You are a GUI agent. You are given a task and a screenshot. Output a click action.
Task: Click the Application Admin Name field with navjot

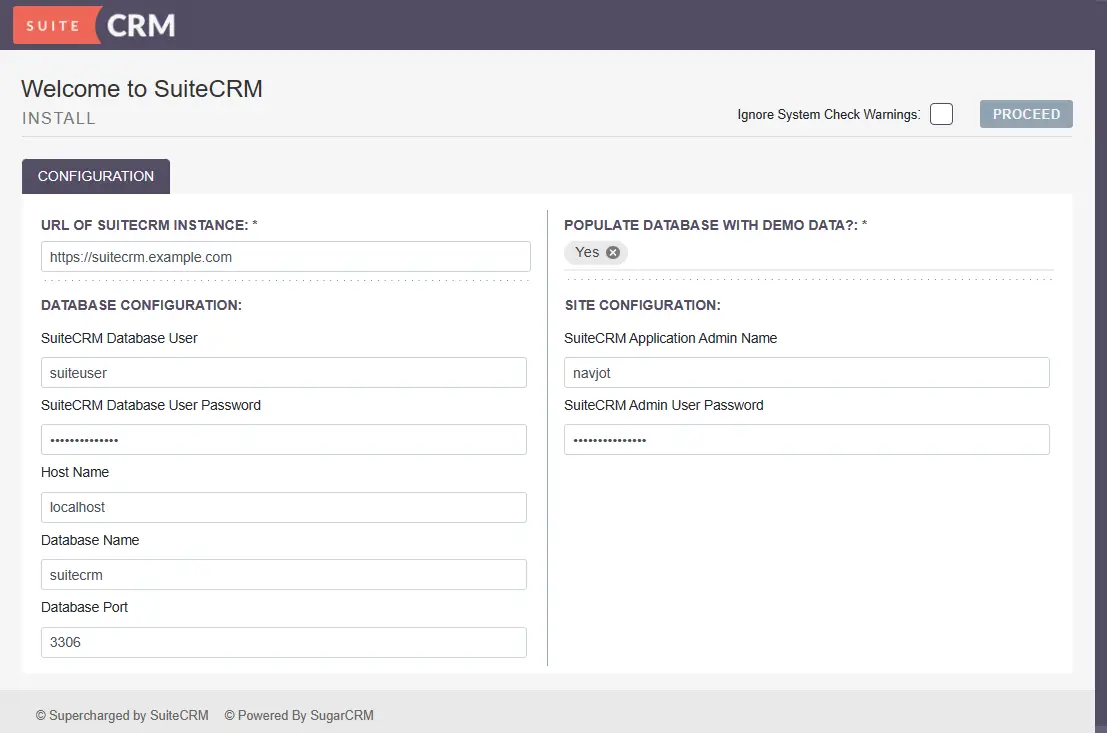tap(807, 373)
